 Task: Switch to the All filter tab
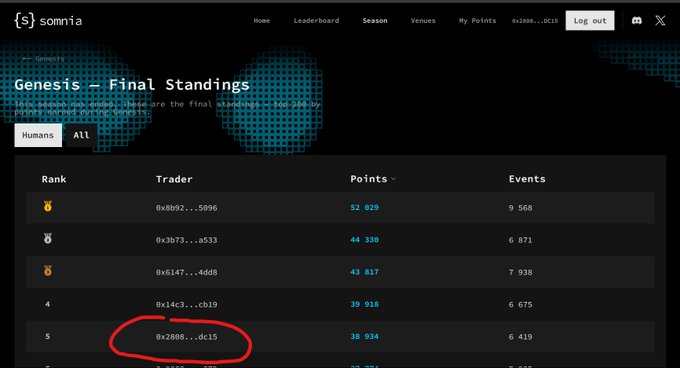point(81,135)
